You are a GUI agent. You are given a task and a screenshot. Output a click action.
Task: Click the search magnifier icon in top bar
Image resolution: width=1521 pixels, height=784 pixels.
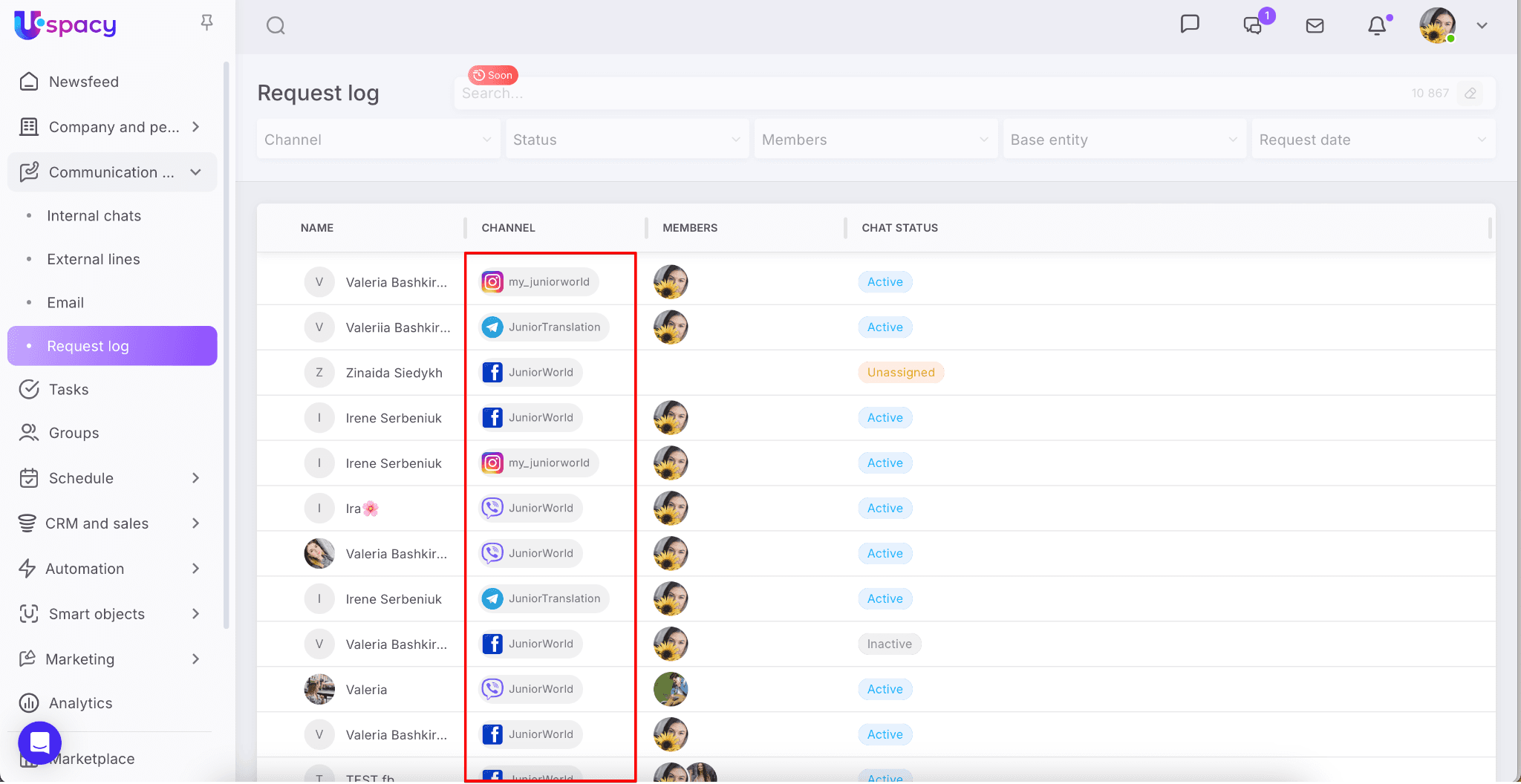click(x=276, y=26)
